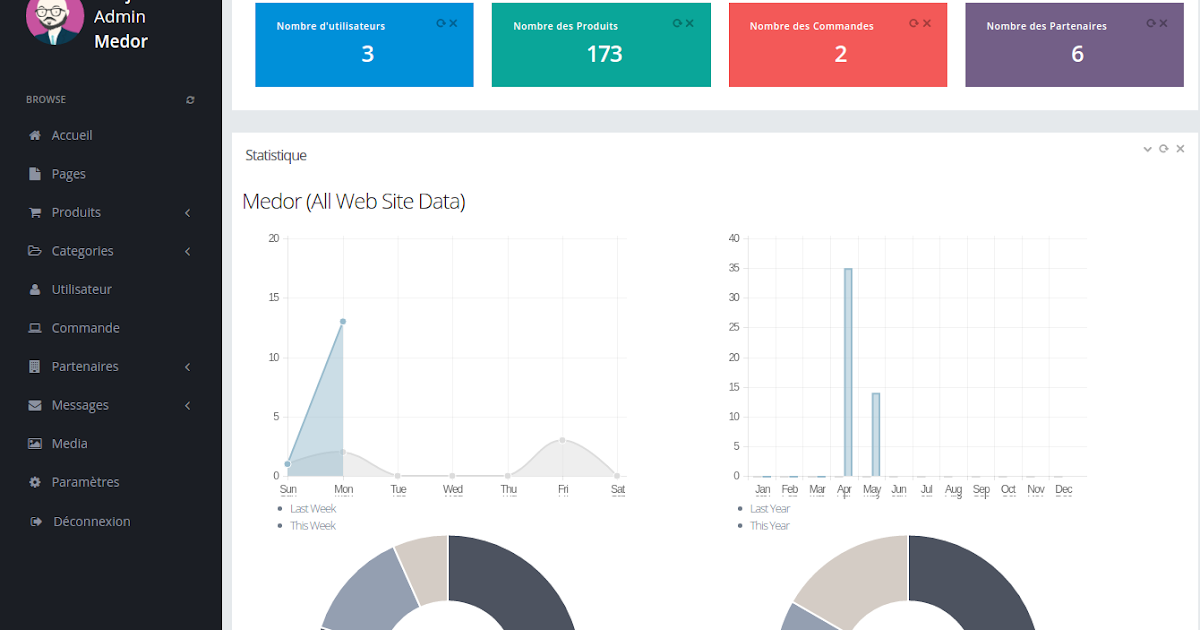Click the This Week legend in line chart
This screenshot has width=1200, height=630.
[x=313, y=526]
